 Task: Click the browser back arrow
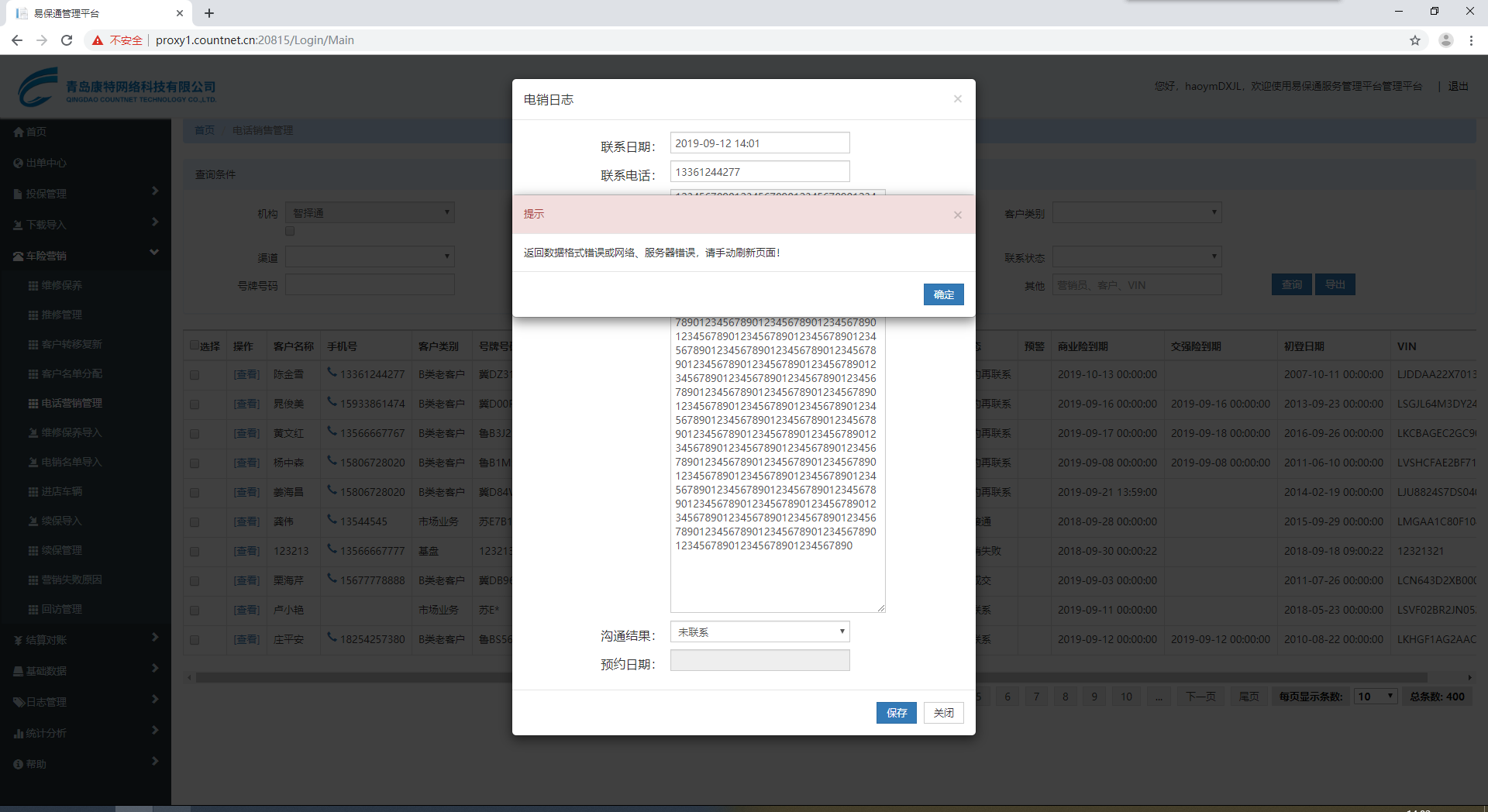point(17,40)
